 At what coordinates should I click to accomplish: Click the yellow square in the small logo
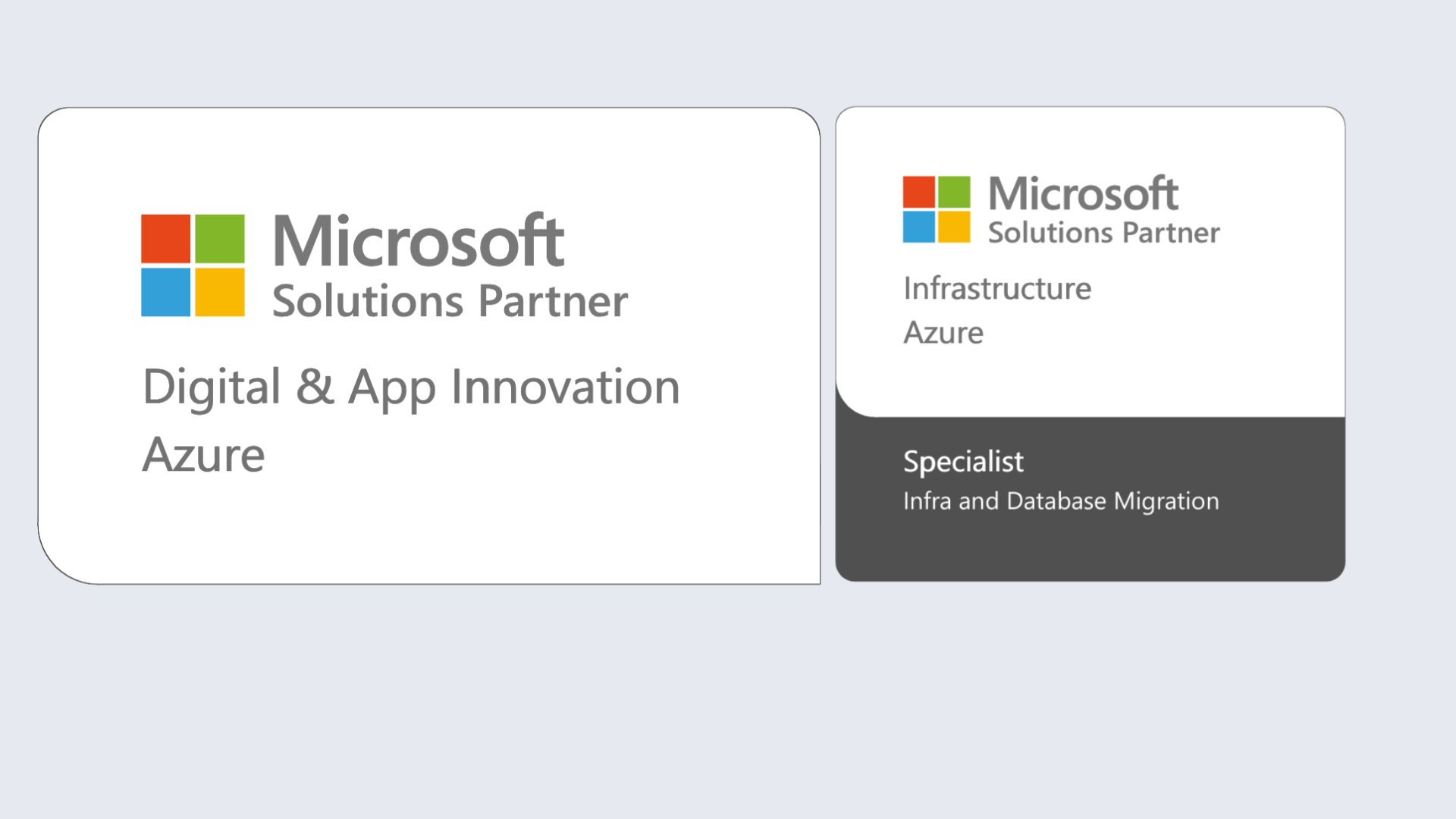point(954,227)
